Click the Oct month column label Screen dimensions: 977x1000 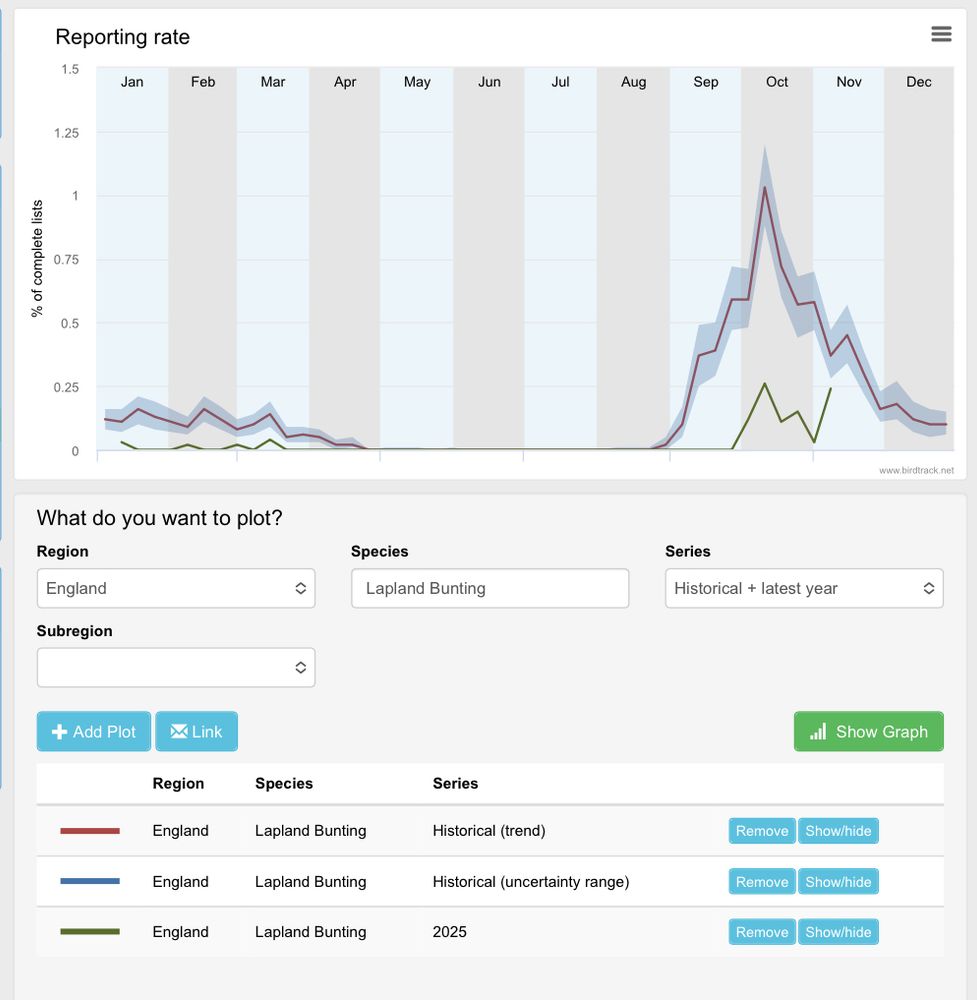click(x=777, y=82)
